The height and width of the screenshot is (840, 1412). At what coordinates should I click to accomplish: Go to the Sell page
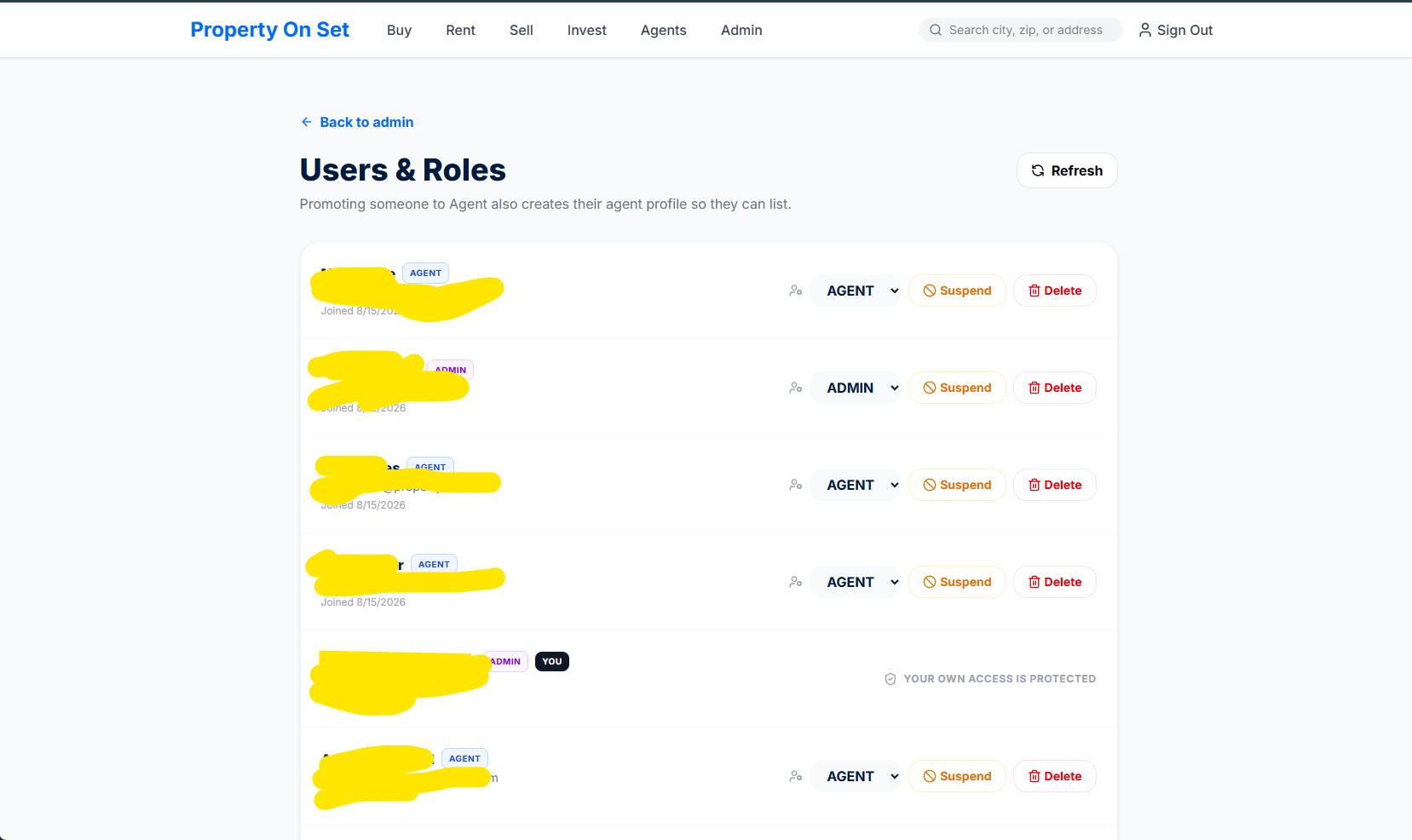click(x=522, y=30)
